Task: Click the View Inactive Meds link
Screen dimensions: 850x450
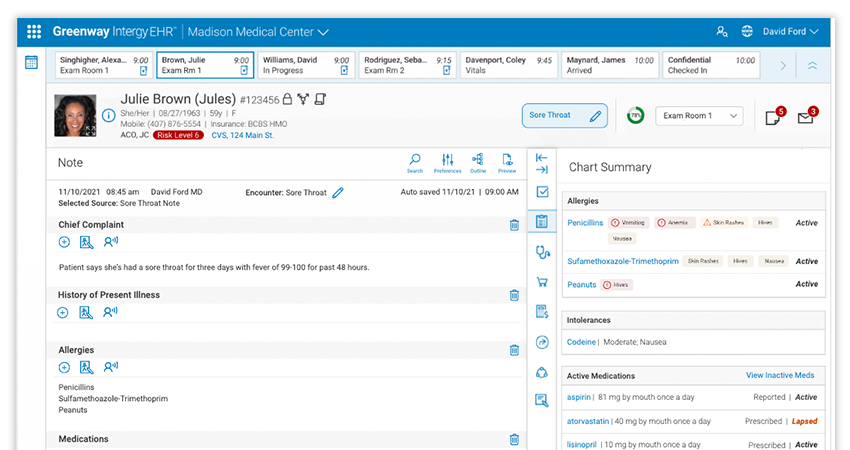Action: coord(779,375)
